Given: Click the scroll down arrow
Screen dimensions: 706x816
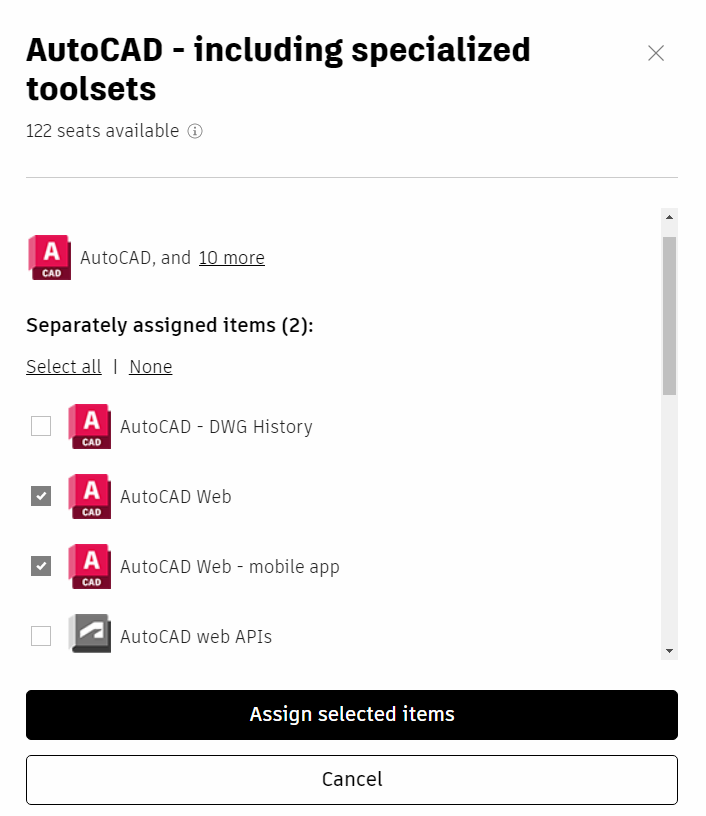Looking at the screenshot, I should (x=669, y=651).
